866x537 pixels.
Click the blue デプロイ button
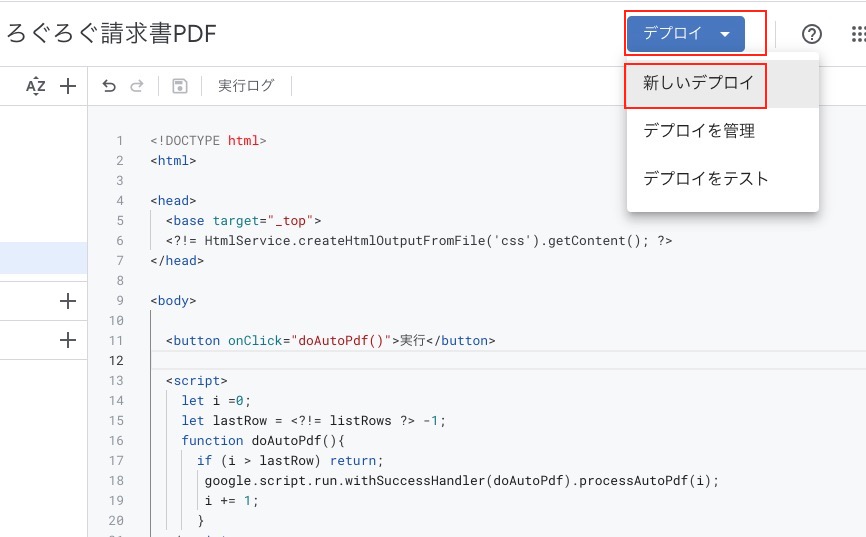click(x=685, y=34)
